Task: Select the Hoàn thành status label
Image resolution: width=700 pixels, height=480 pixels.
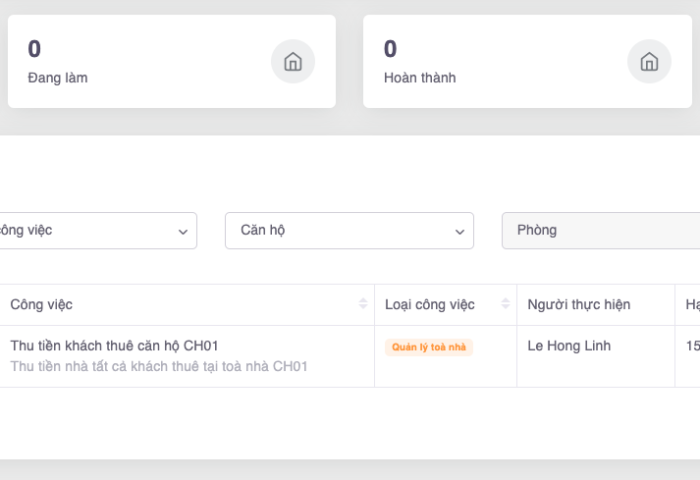Action: click(420, 77)
